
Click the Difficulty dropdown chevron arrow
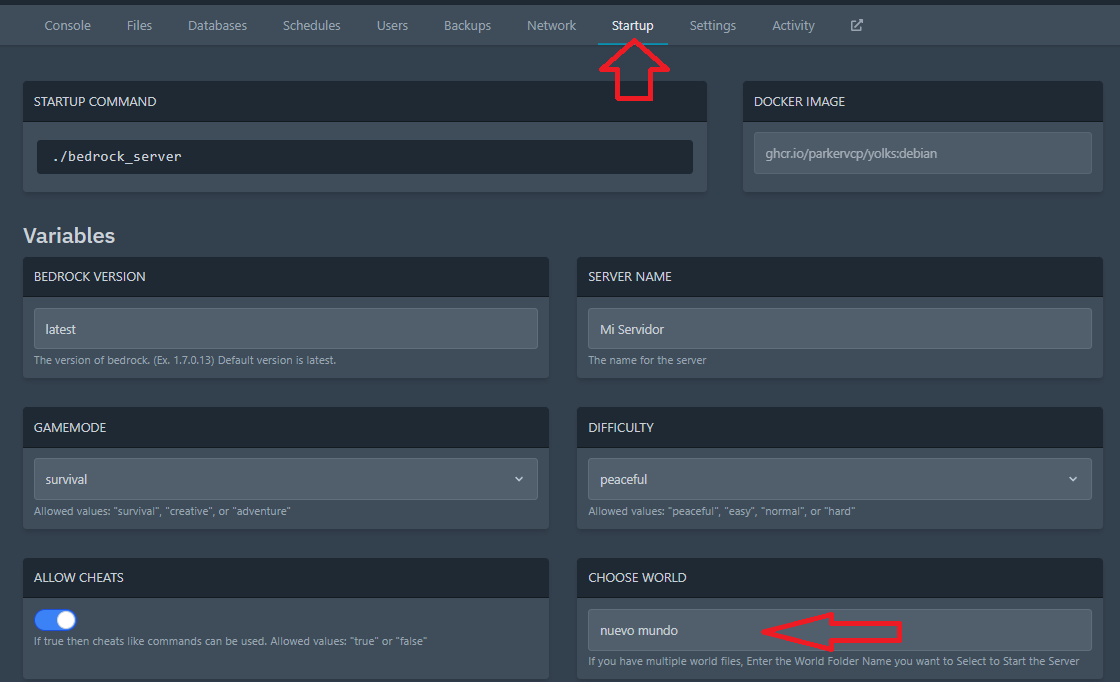click(x=1073, y=479)
